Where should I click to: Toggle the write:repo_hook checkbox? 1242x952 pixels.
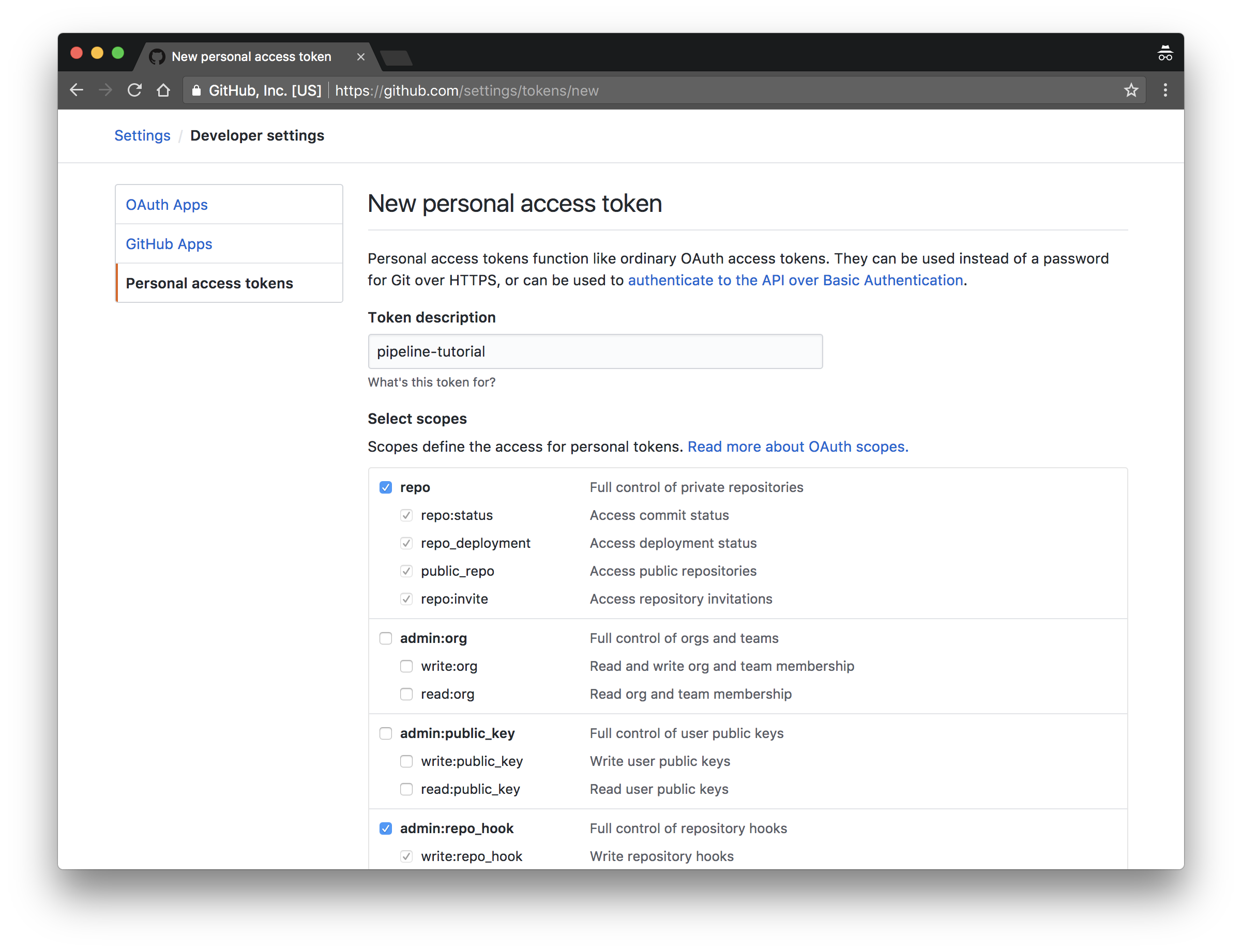pos(406,856)
